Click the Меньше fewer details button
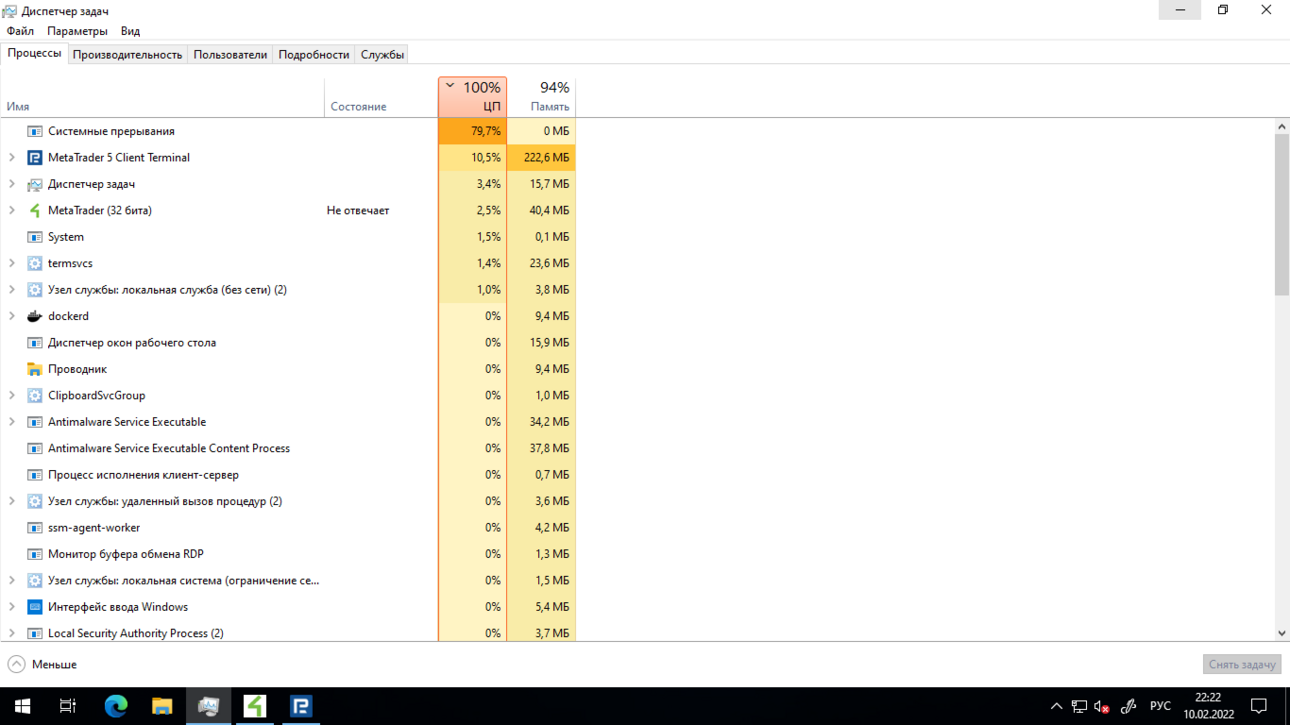Screen dimensions: 1290x725 (42, 664)
